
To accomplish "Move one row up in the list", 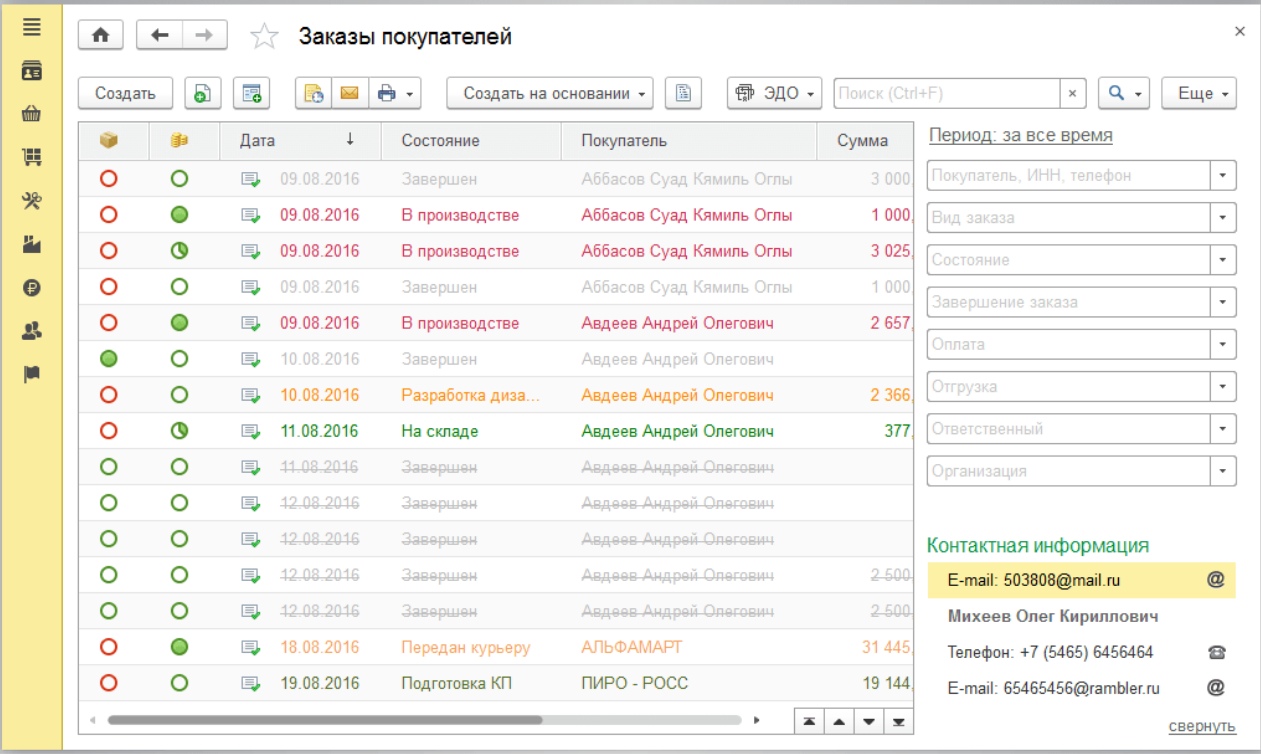I will 838,722.
